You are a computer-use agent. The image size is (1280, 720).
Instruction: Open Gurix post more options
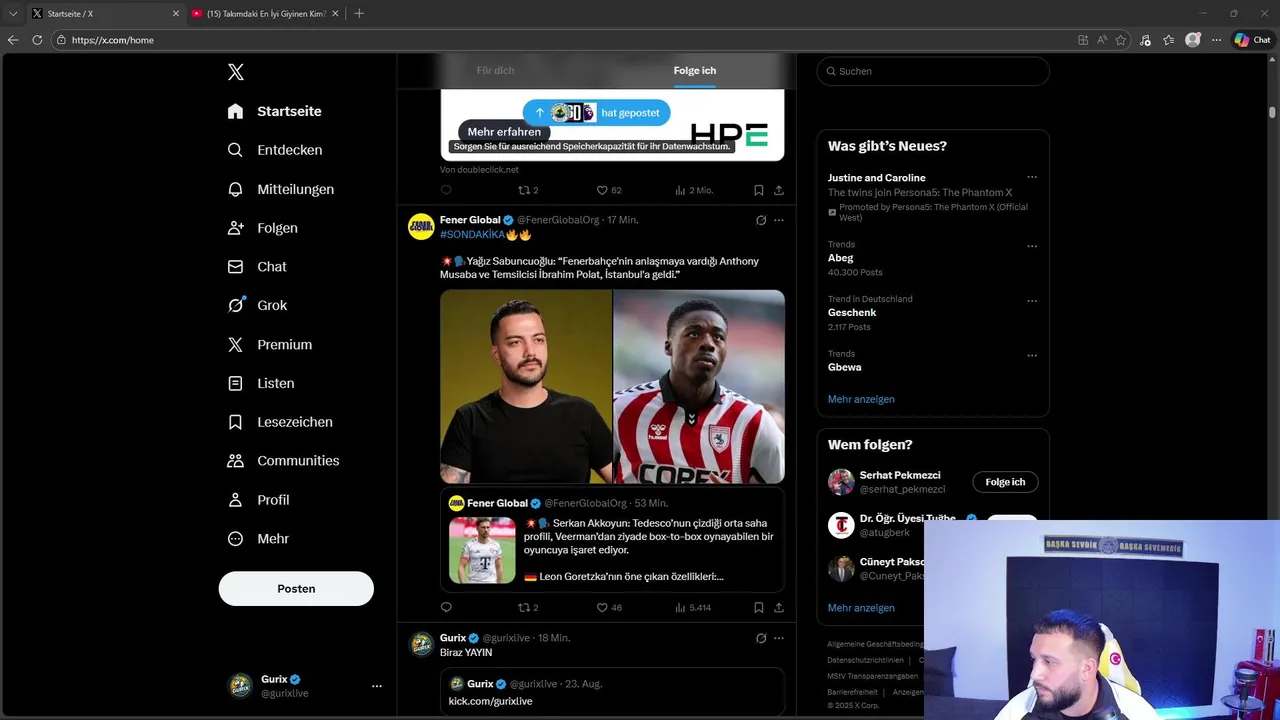(779, 638)
